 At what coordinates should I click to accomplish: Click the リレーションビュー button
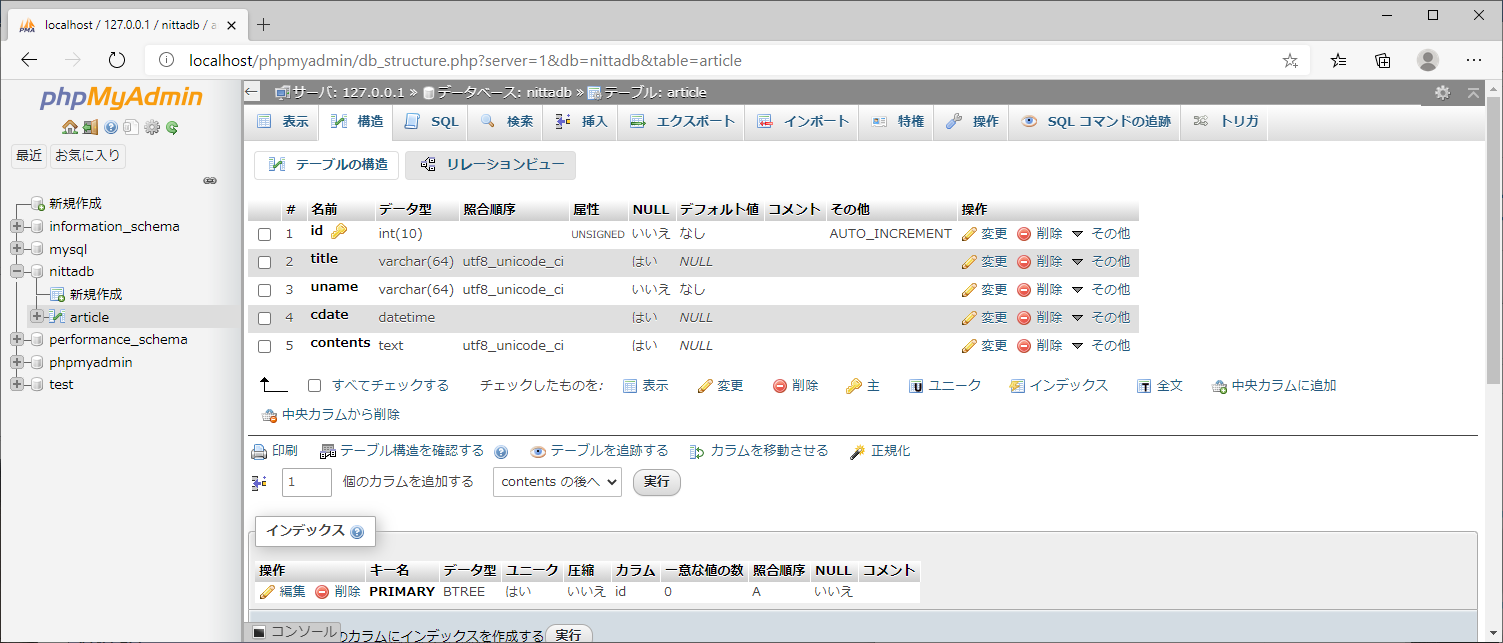click(490, 165)
